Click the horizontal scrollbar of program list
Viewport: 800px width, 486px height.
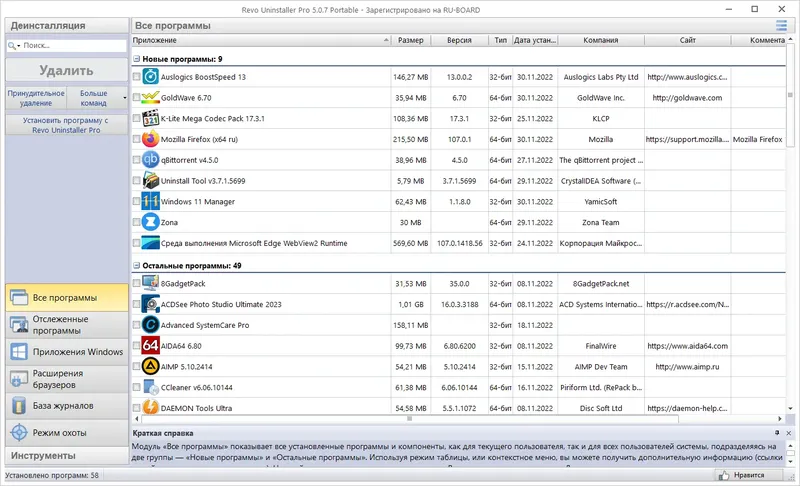pos(410,419)
